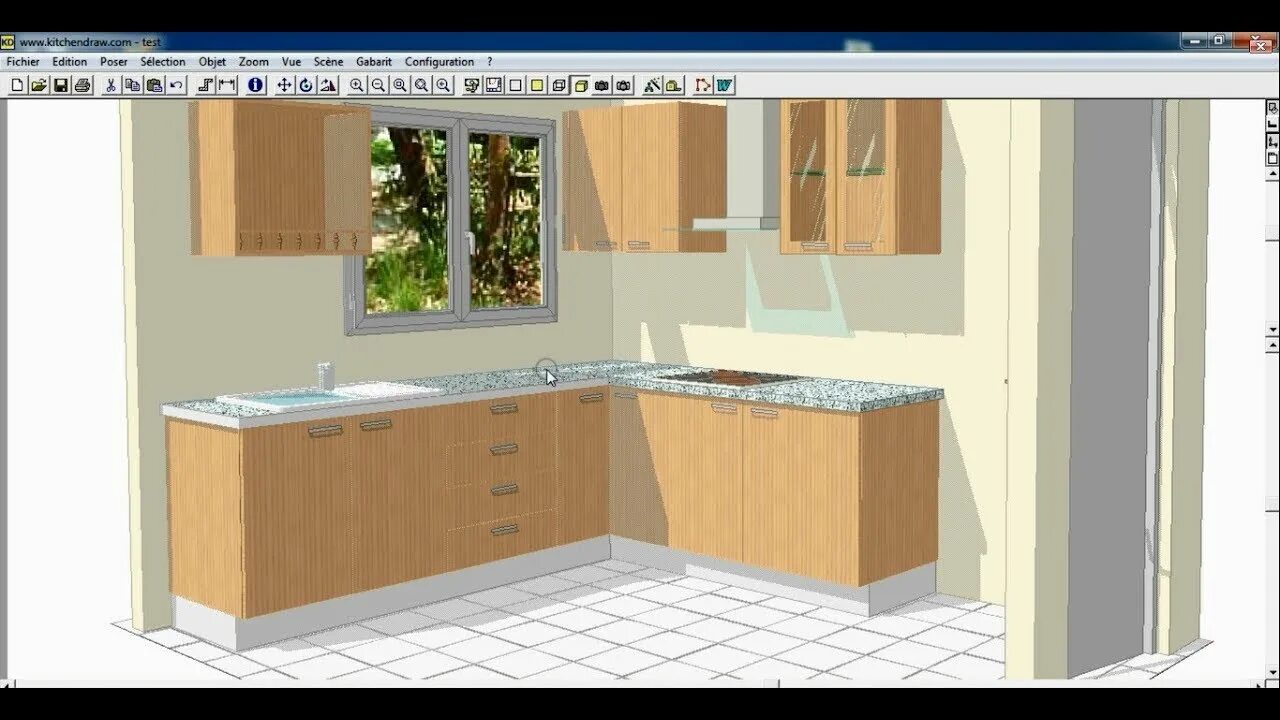This screenshot has height=720, width=1280.
Task: Activate the measuring tape tool
Action: click(x=674, y=85)
